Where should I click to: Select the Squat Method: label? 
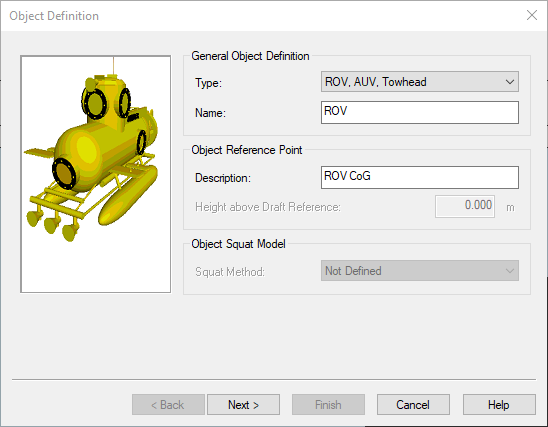[230, 272]
